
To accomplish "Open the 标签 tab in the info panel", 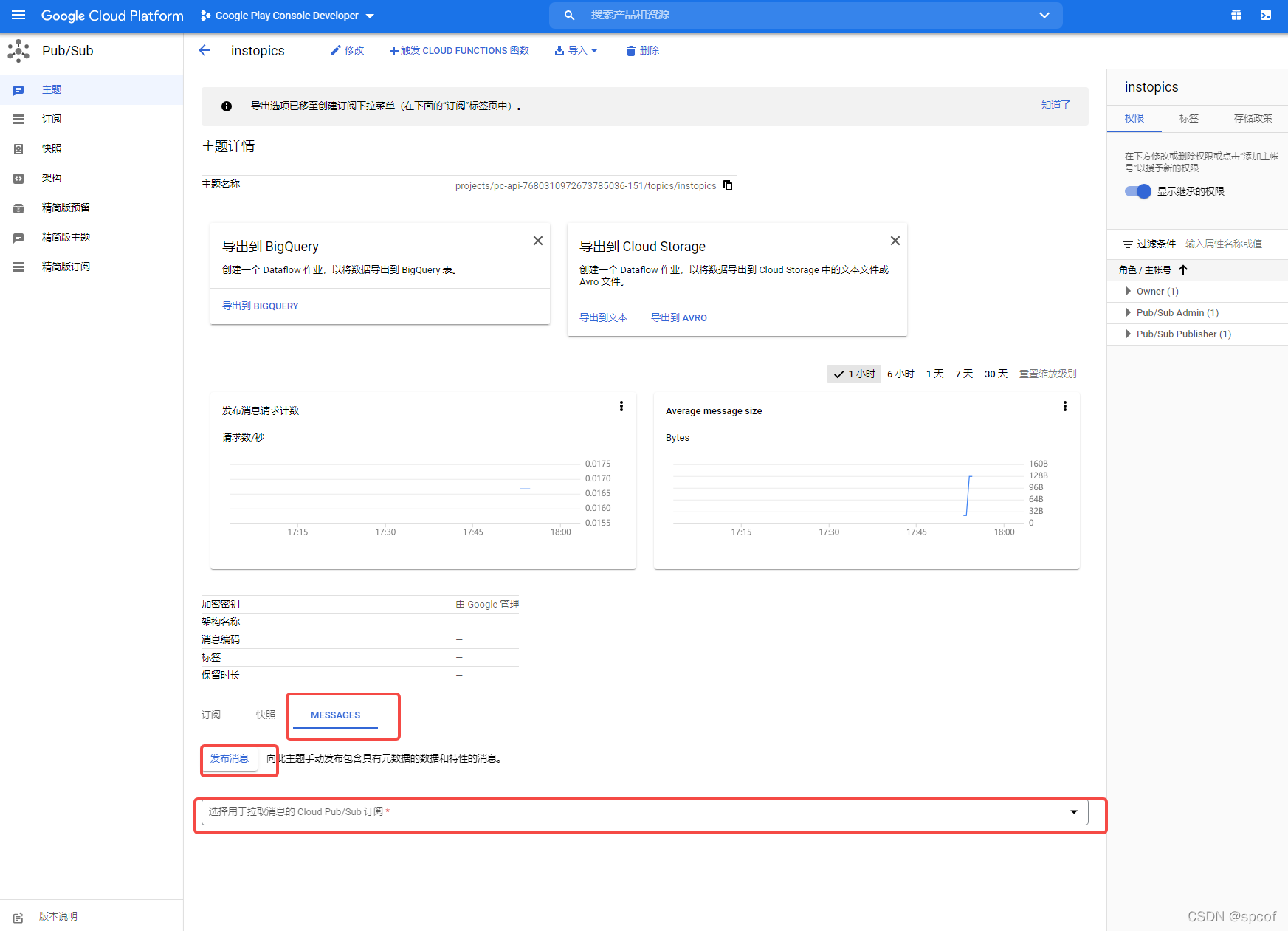I will (x=1189, y=118).
